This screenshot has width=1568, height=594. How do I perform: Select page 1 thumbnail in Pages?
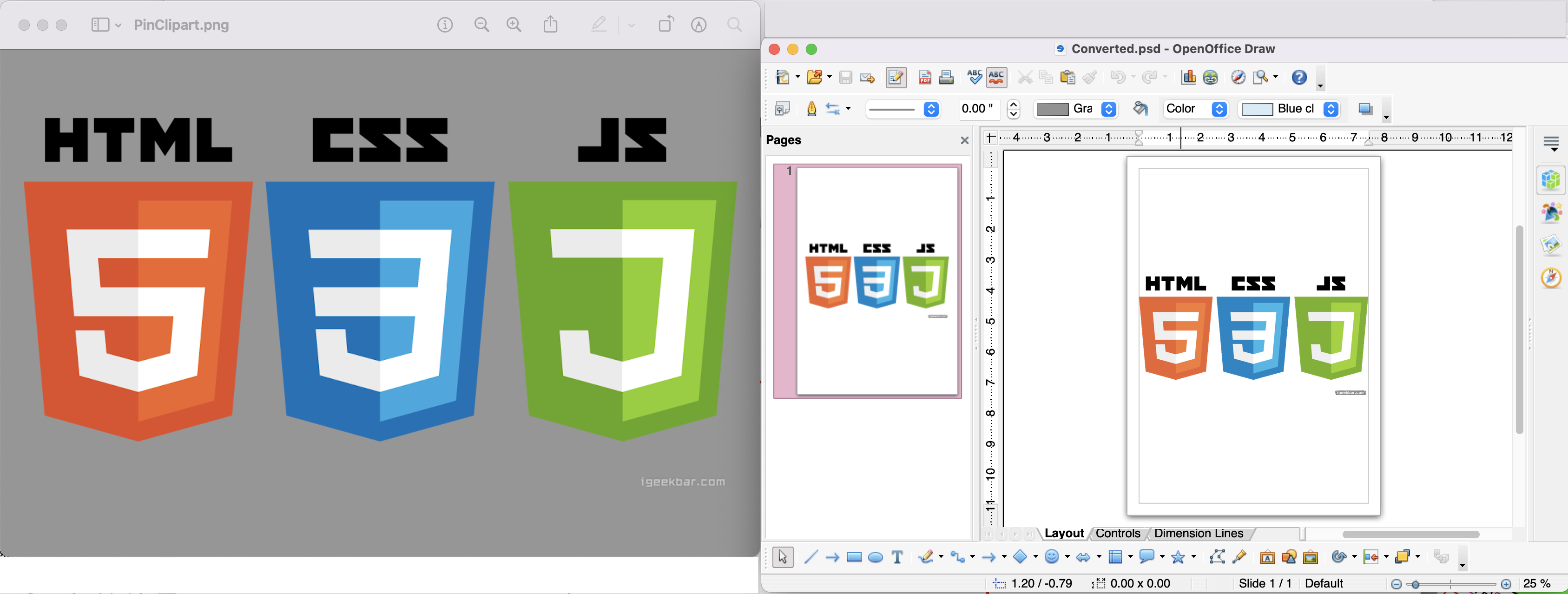pos(867,281)
